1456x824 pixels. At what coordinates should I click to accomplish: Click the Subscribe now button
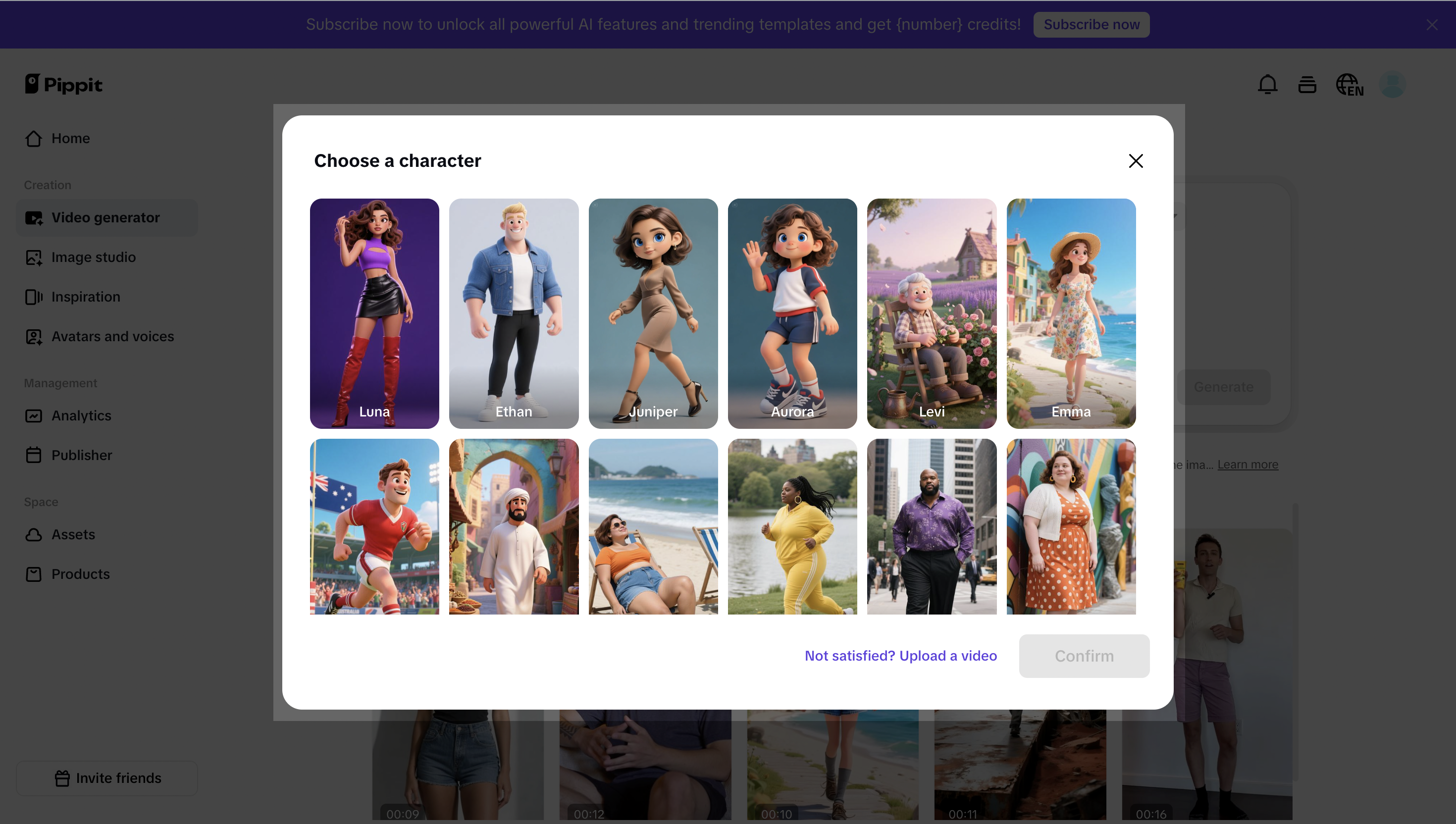(x=1091, y=25)
